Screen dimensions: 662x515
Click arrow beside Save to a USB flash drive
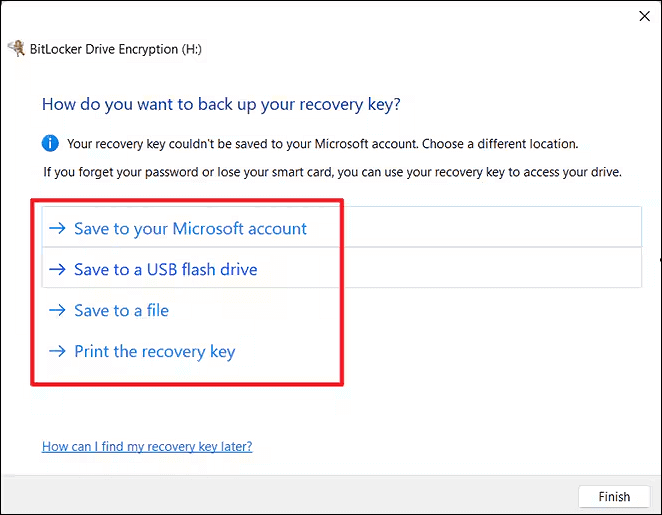pos(56,270)
